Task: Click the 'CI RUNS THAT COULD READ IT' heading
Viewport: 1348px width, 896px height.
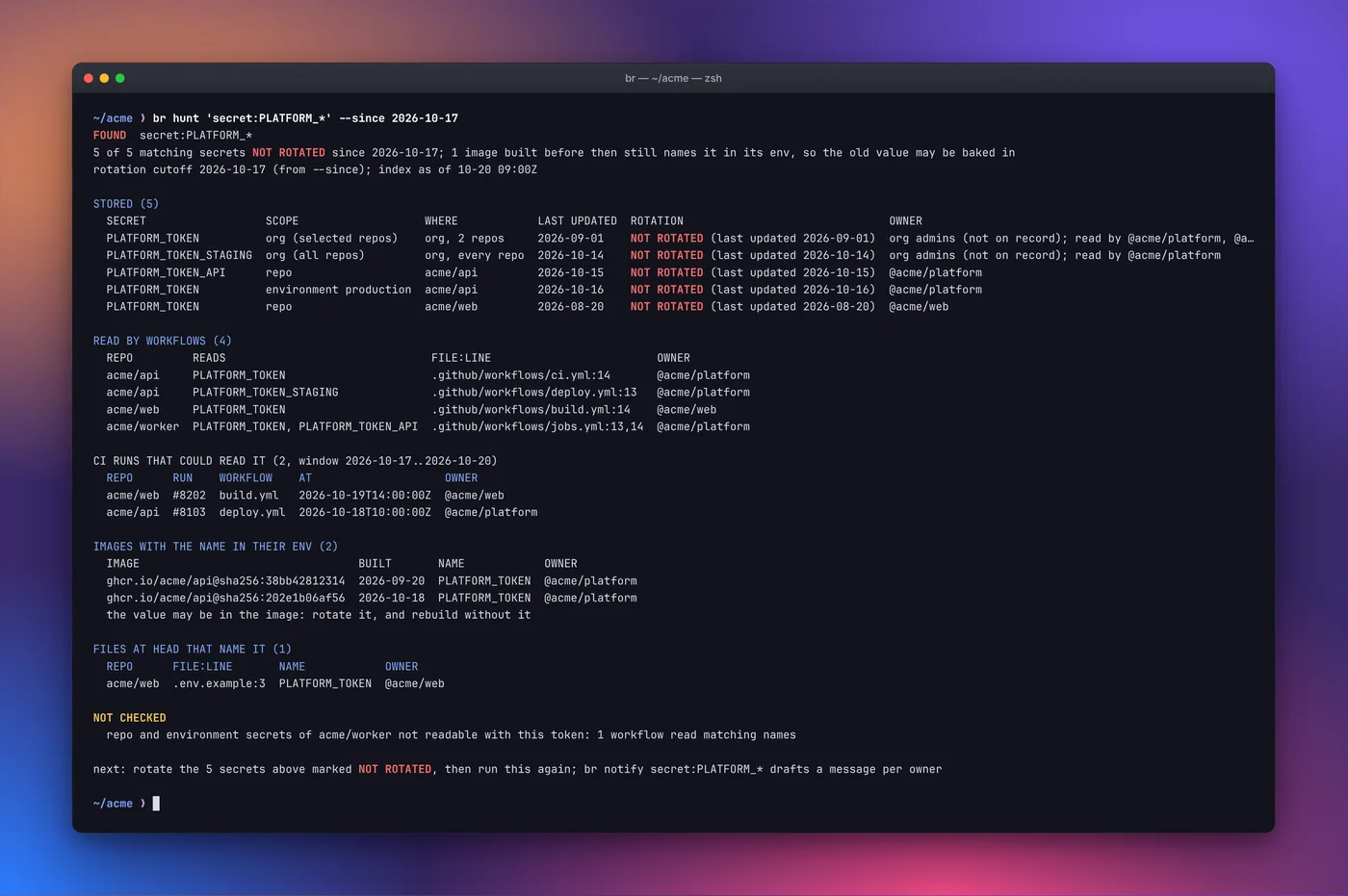Action: pos(296,461)
